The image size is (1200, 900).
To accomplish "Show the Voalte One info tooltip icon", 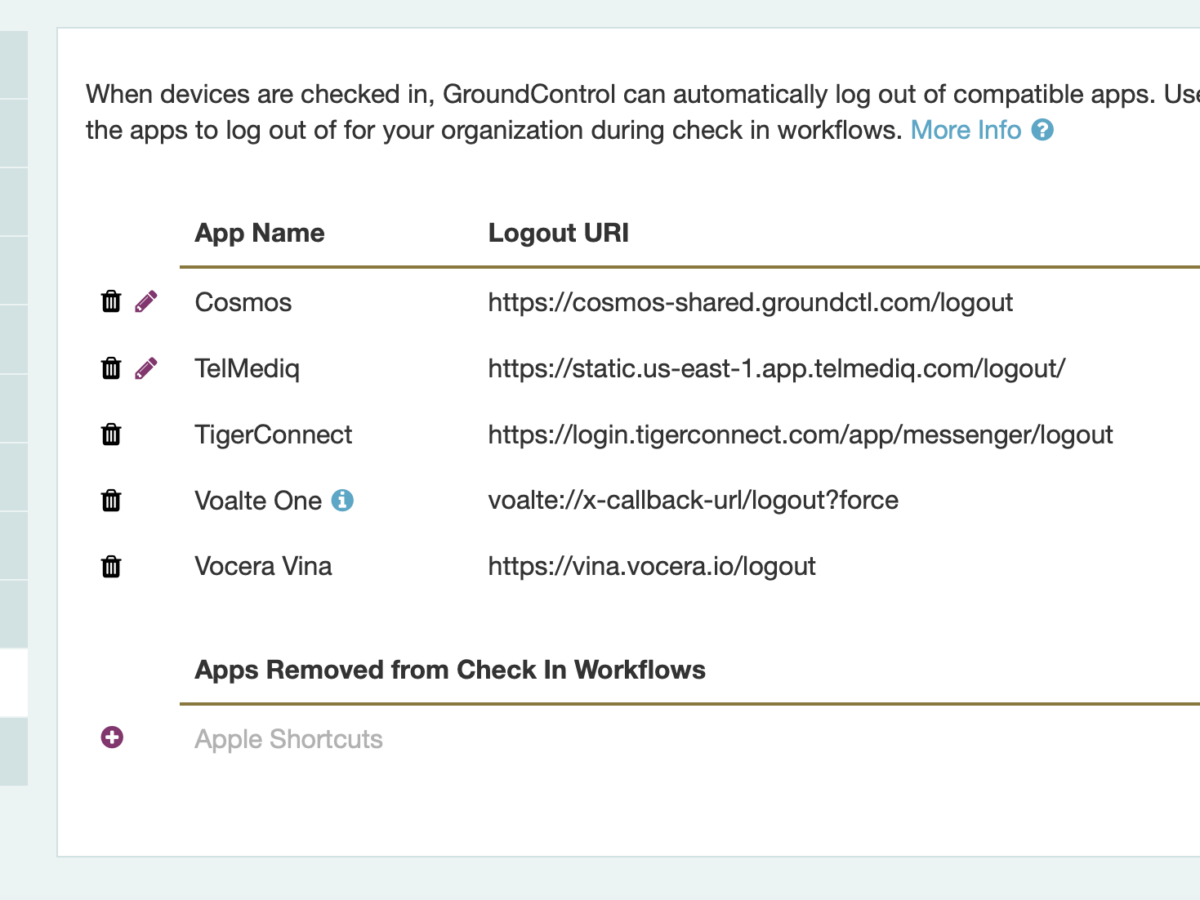I will [x=342, y=500].
